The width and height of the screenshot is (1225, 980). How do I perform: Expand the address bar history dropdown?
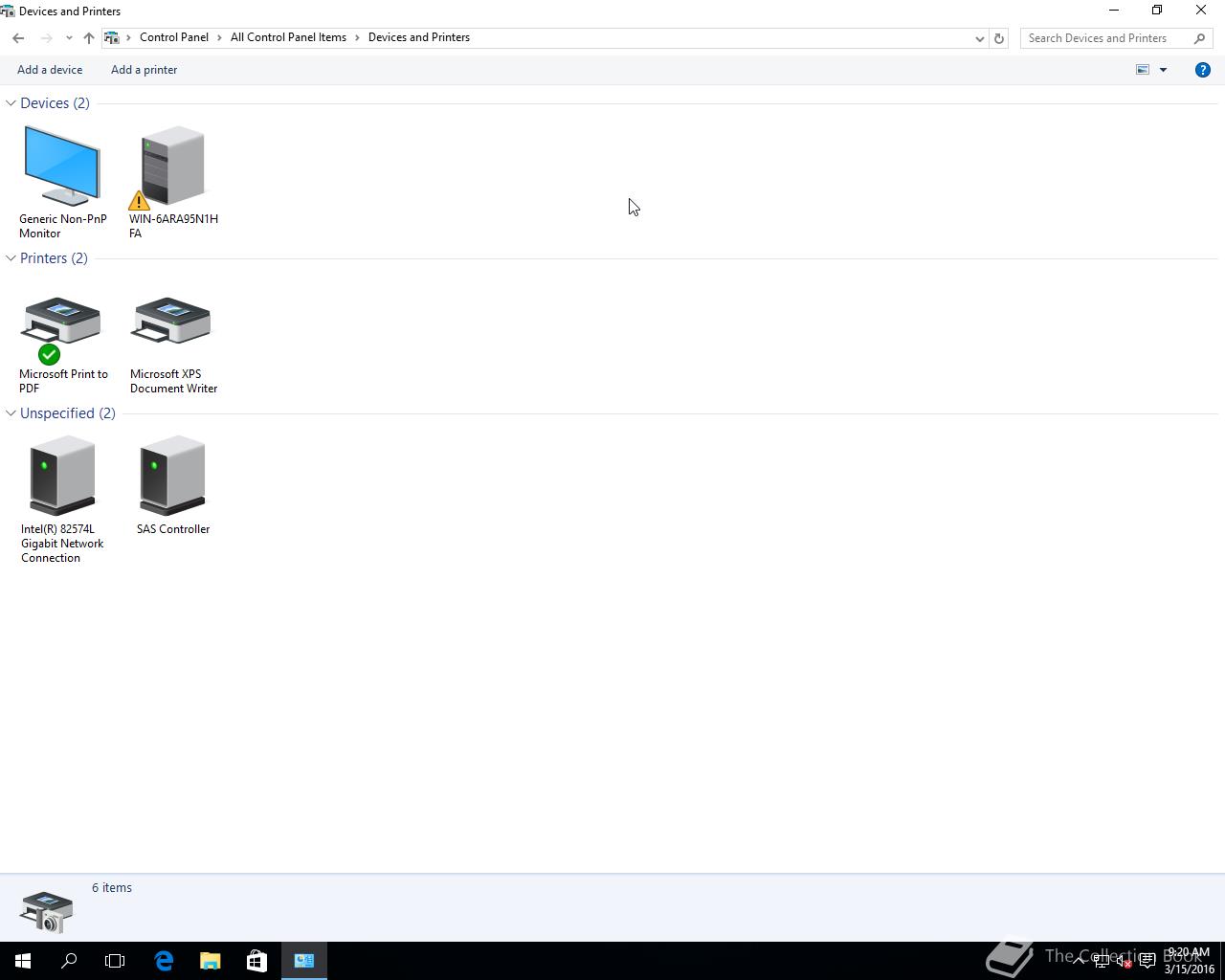click(x=979, y=38)
